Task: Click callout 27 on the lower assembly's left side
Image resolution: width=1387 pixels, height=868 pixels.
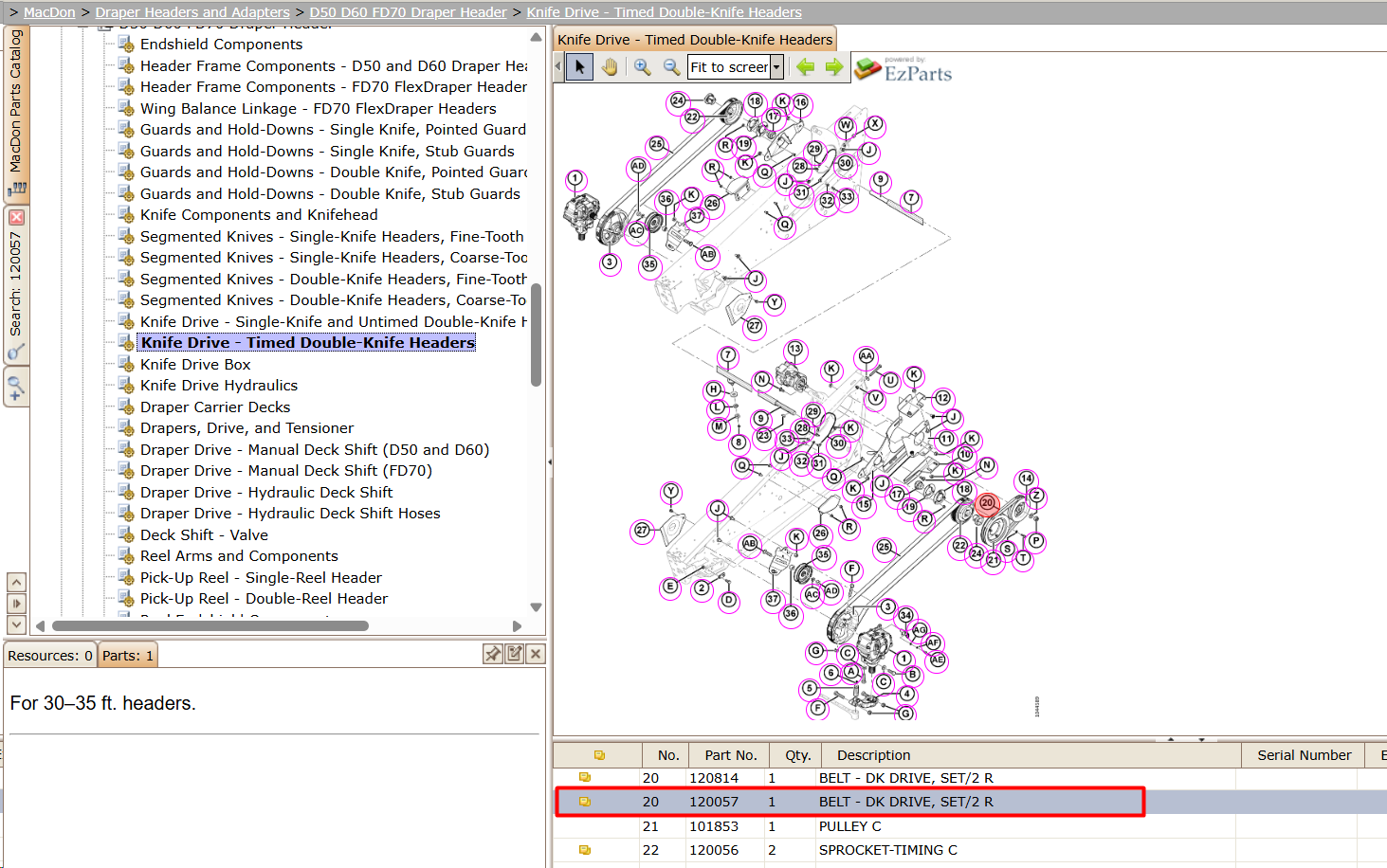Action: 642,531
